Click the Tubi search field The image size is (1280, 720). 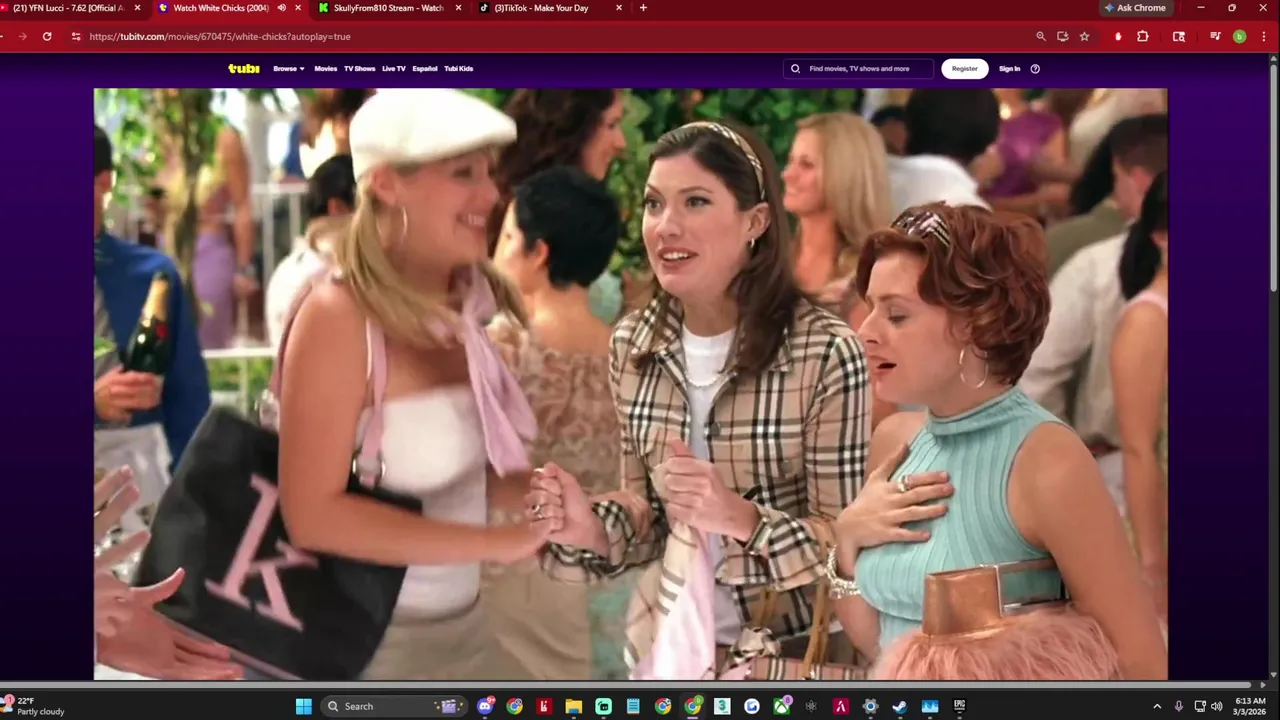pyautogui.click(x=858, y=69)
